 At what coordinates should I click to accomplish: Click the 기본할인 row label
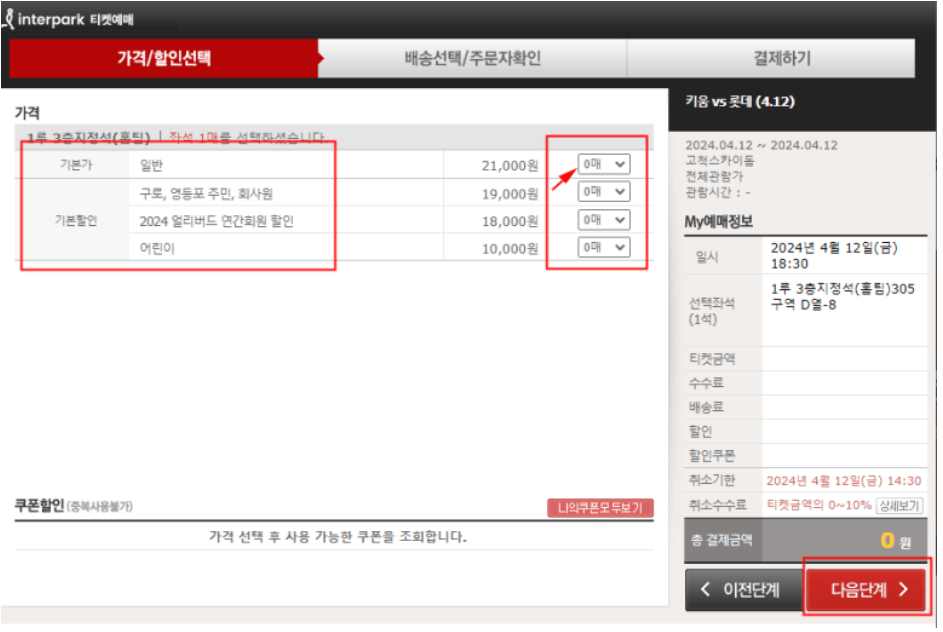(76, 221)
